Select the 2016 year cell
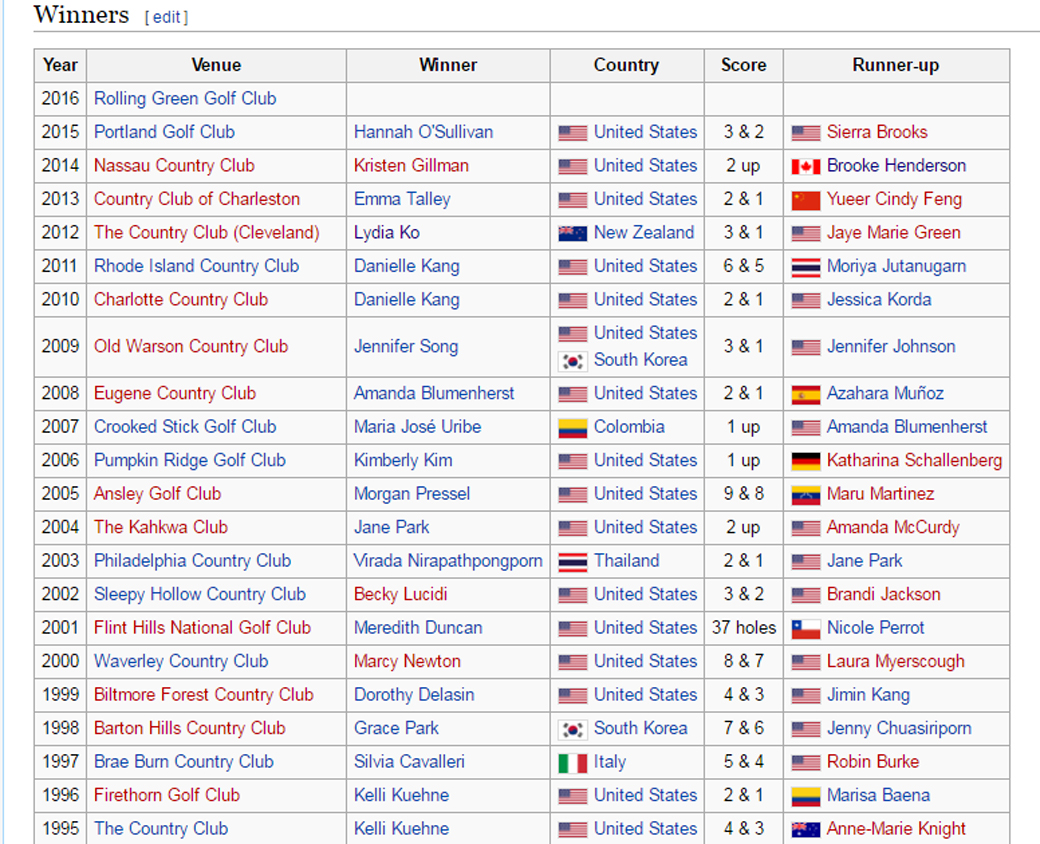Viewport: 1040px width, 844px height. click(x=60, y=98)
